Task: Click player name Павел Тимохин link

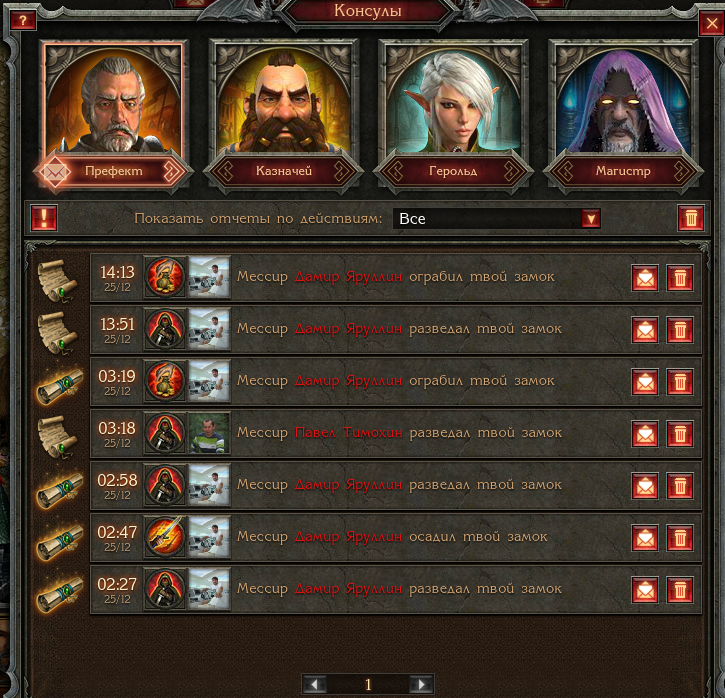Action: (x=349, y=433)
